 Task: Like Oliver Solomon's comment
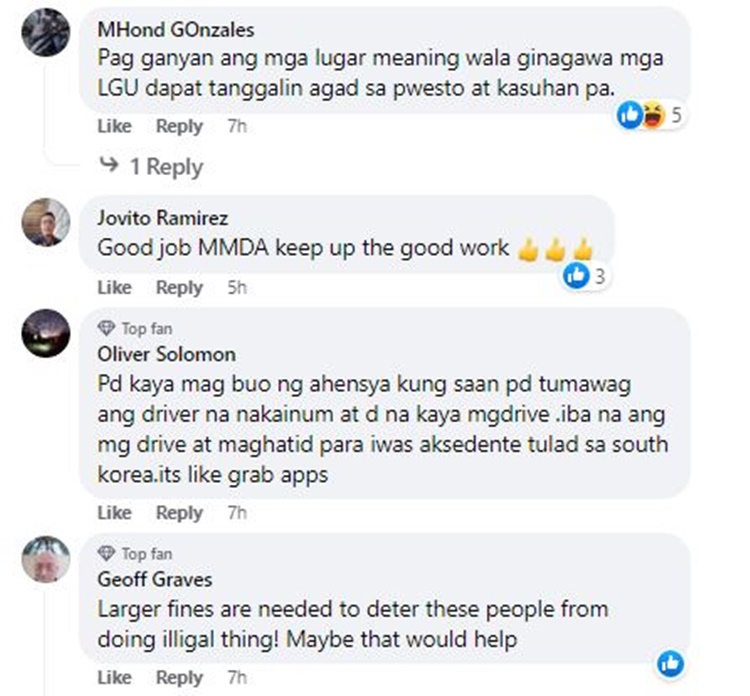(114, 513)
